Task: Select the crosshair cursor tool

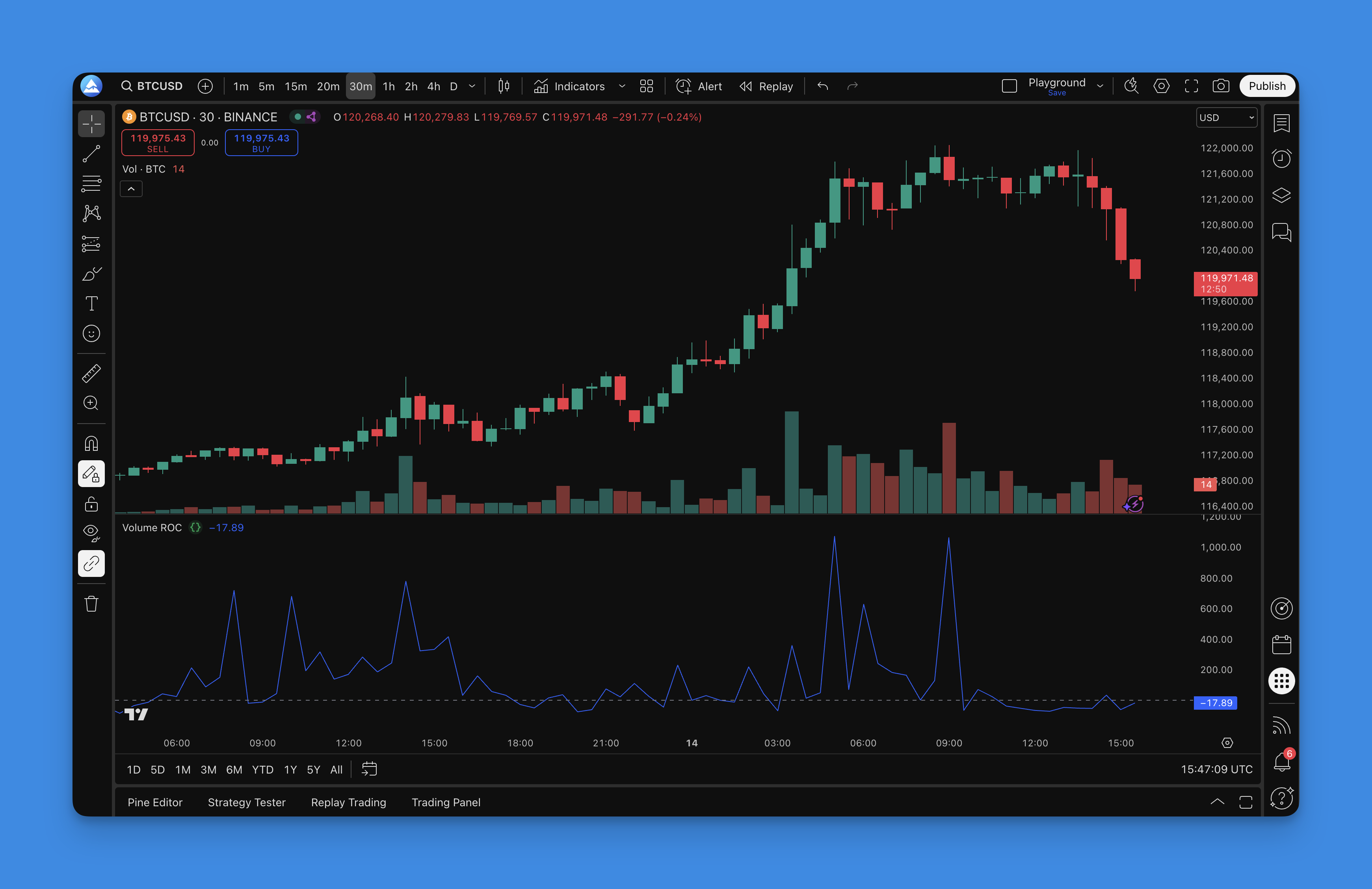Action: pos(91,123)
